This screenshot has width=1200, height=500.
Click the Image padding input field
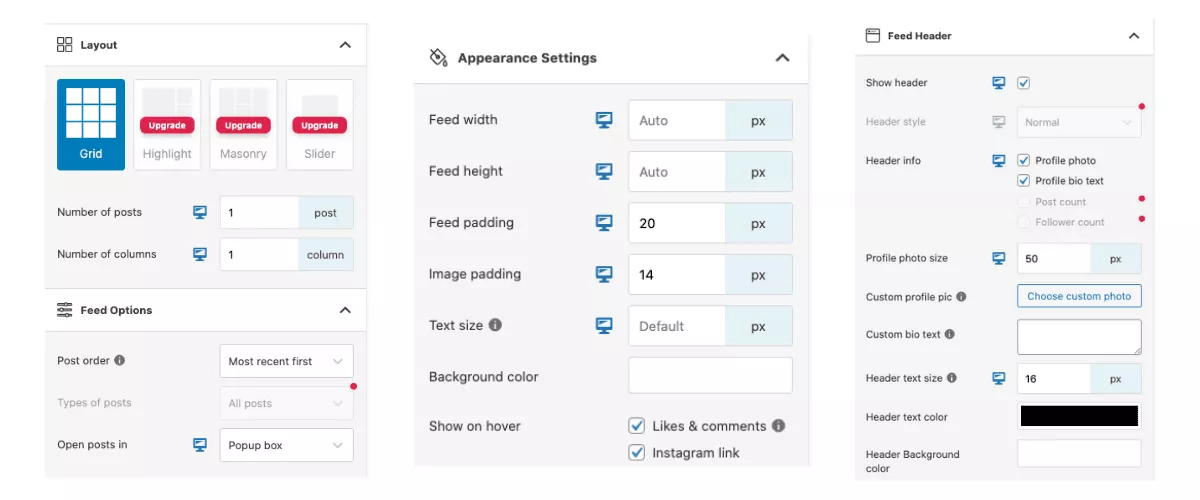coord(677,274)
